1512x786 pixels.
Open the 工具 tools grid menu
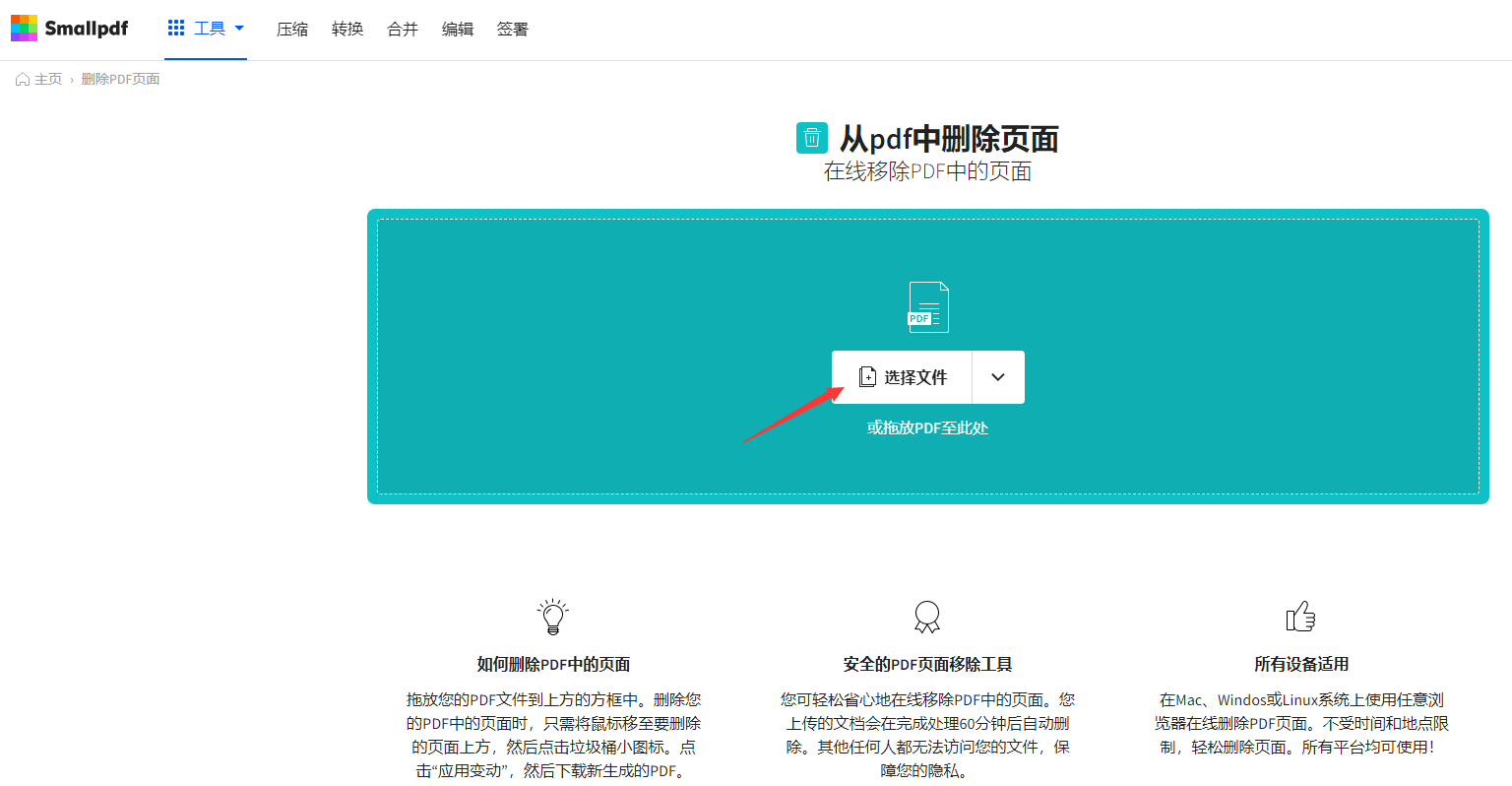[206, 28]
